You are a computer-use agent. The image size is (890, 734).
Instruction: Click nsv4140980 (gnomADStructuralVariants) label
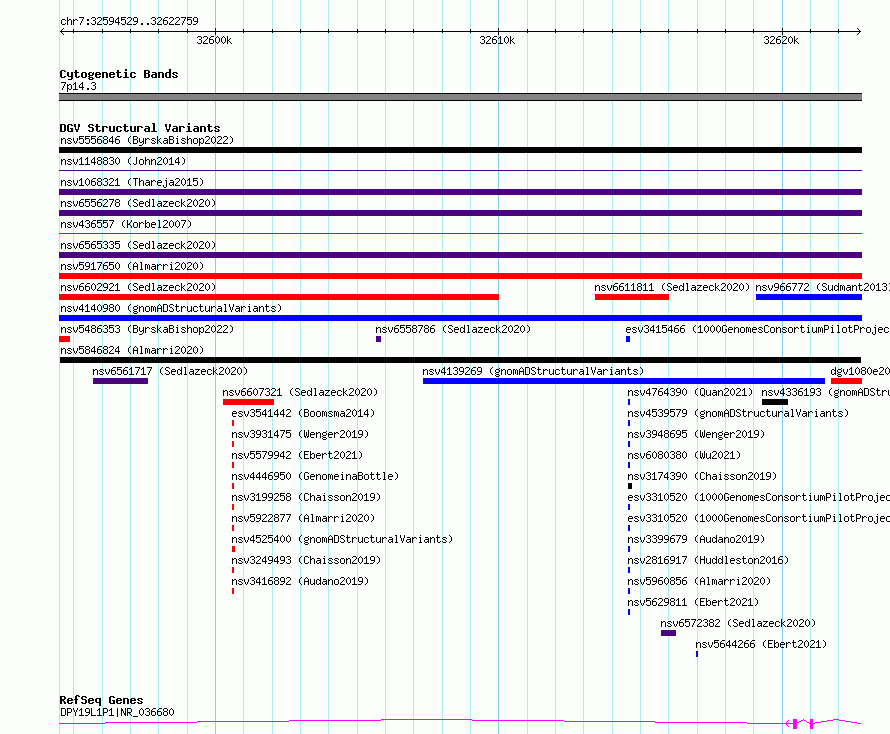click(171, 308)
